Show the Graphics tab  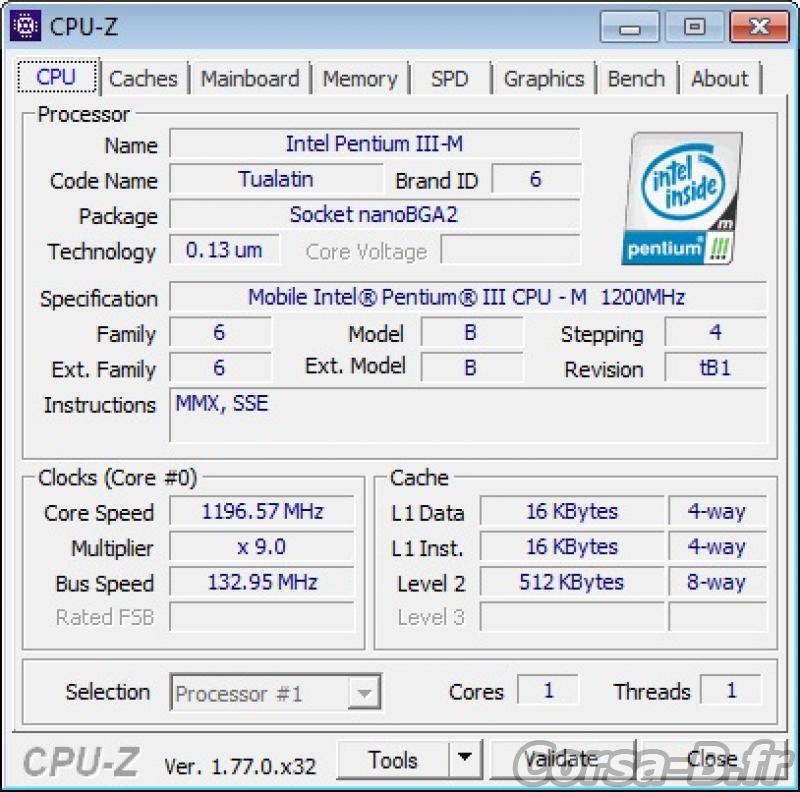544,79
